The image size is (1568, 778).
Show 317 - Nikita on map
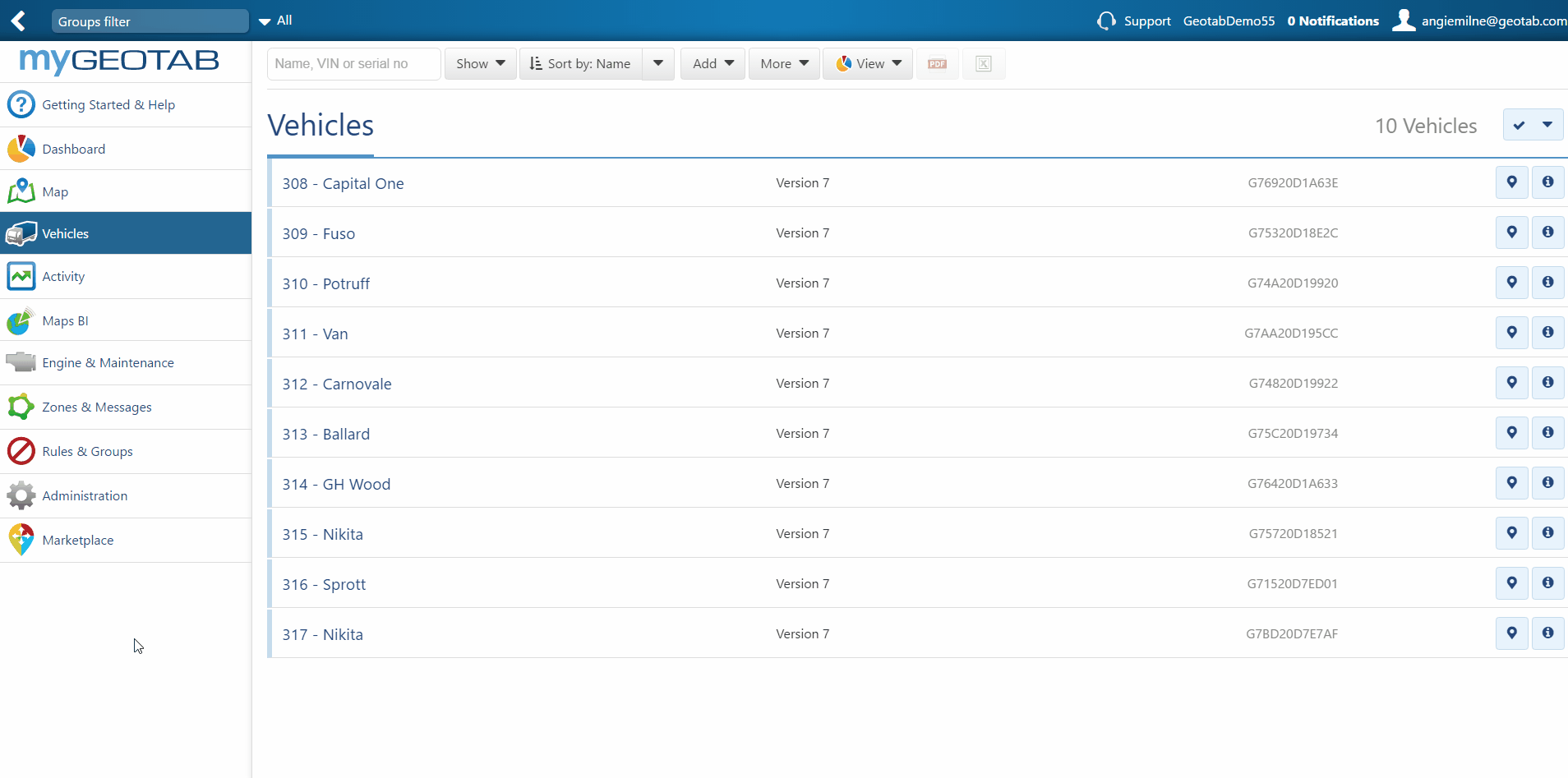pos(1512,633)
